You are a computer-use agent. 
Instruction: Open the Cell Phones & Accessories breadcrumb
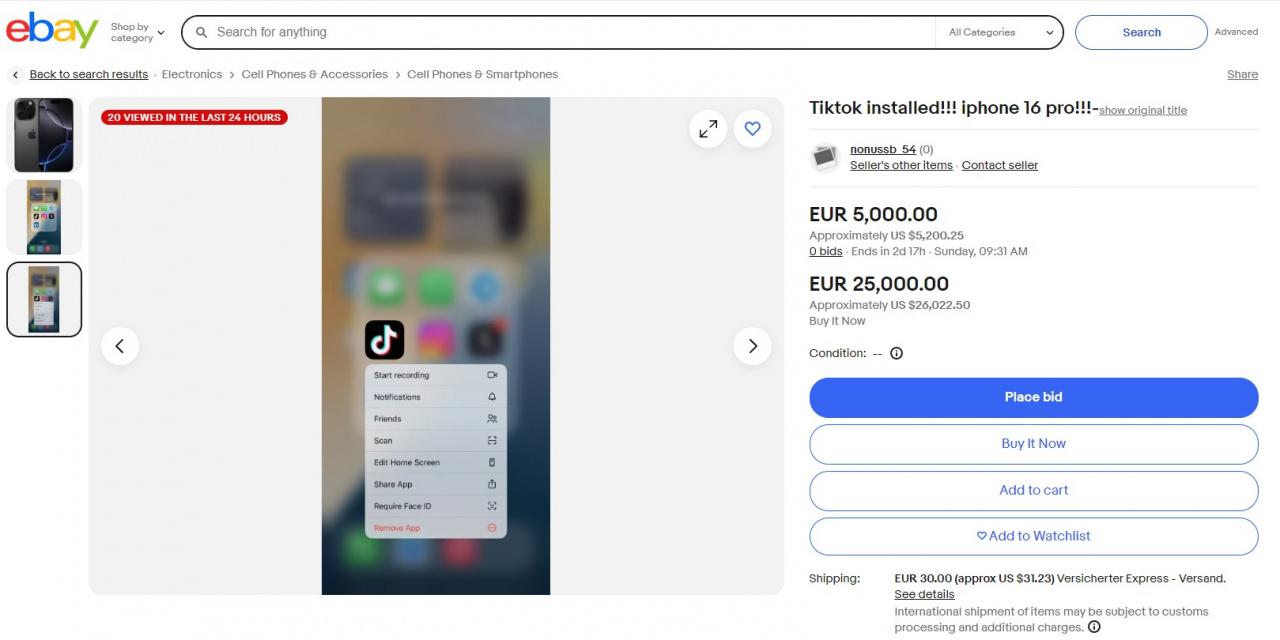[314, 74]
